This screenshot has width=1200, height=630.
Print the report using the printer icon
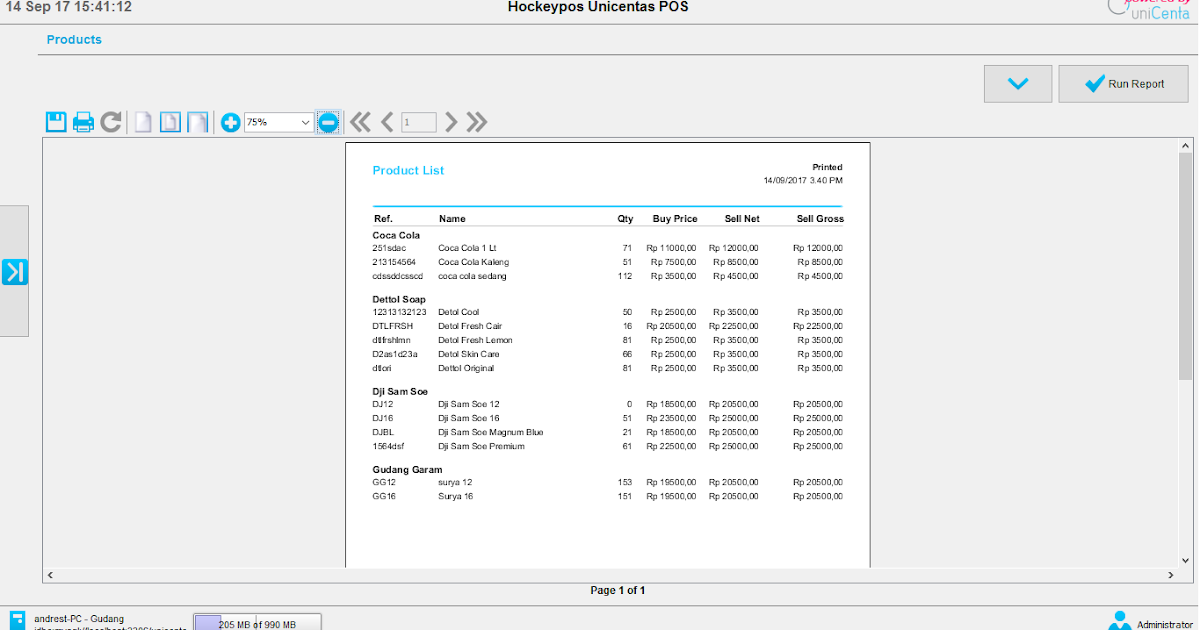pos(83,122)
